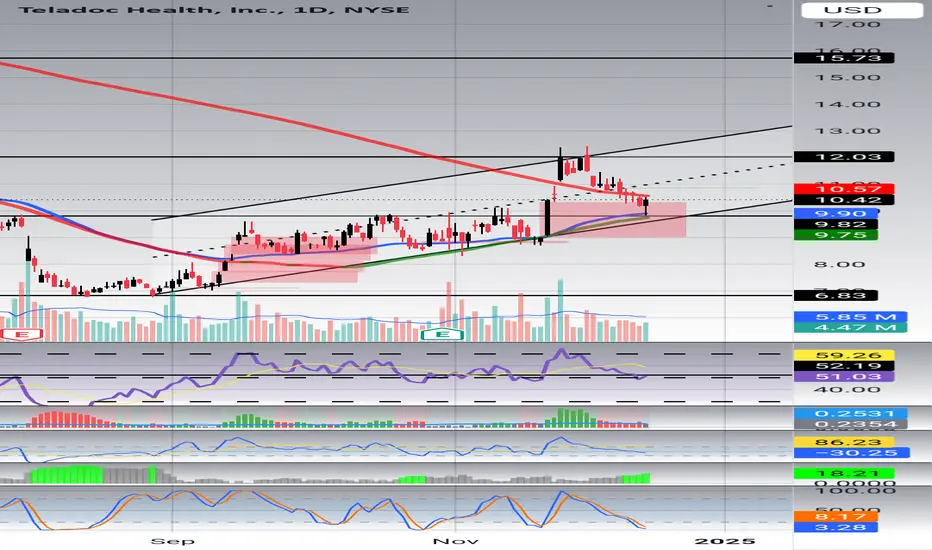Select the blue 9.90 moving average label
The height and width of the screenshot is (550, 932).
point(836,213)
